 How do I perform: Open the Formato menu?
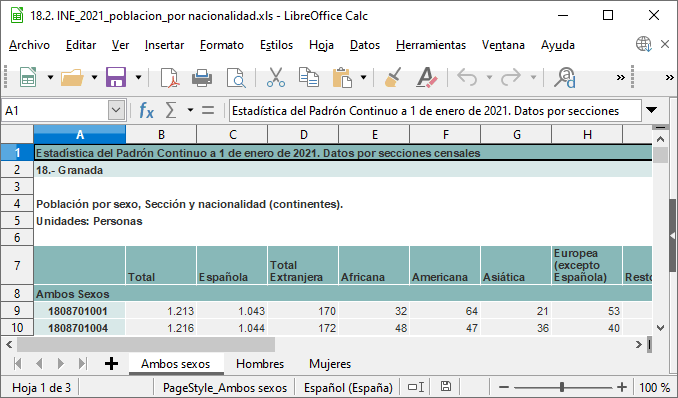[x=222, y=45]
